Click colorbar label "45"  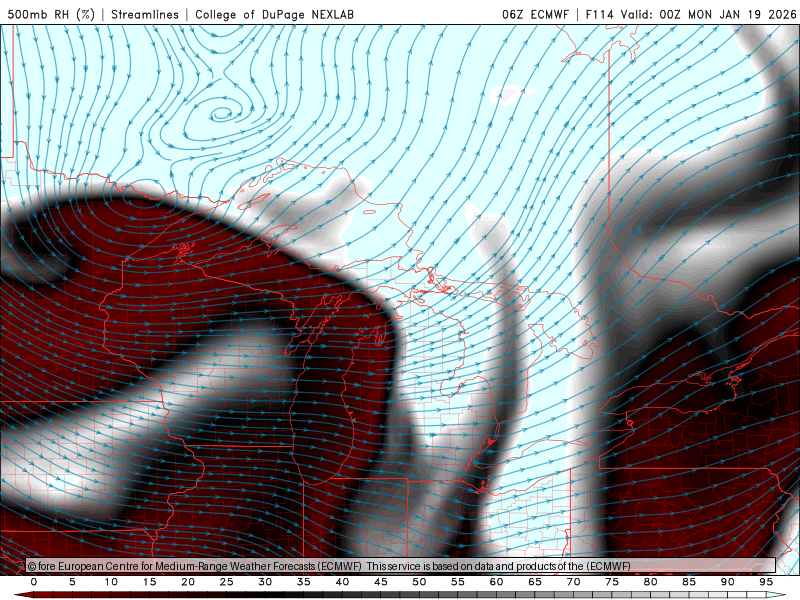pos(381,582)
